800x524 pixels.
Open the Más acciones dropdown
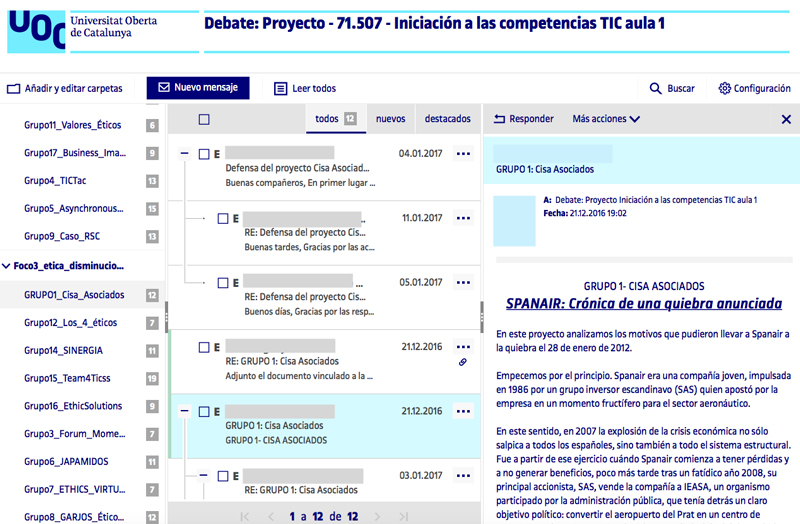[606, 119]
